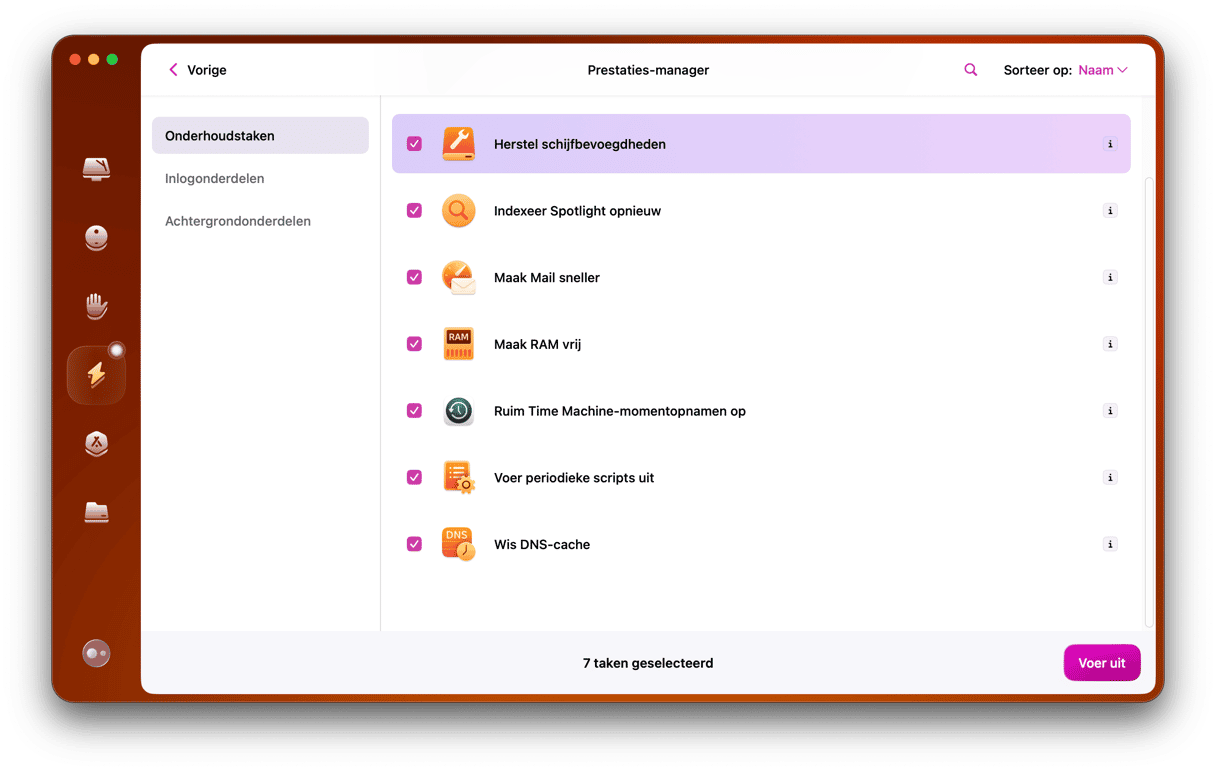Screen dimensions: 1216x771
Task: Click the 'Indexeer Spotlight opnieuw' task text
Action: tap(577, 211)
